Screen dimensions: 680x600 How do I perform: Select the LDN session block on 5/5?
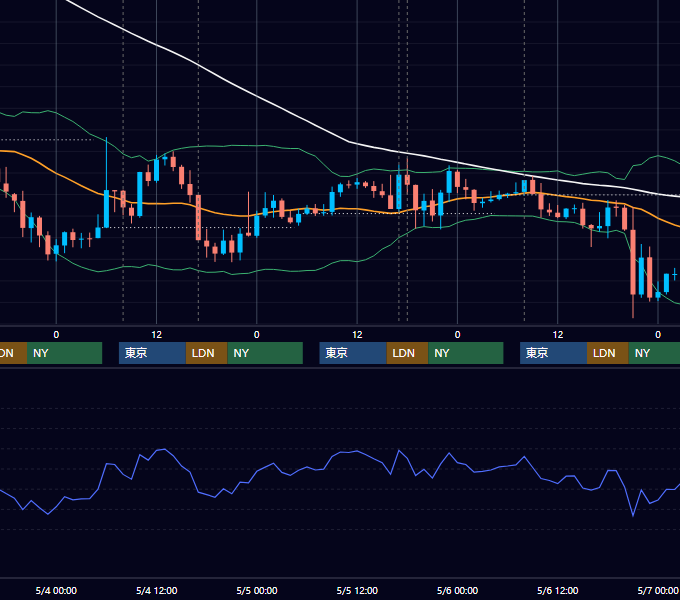click(407, 353)
